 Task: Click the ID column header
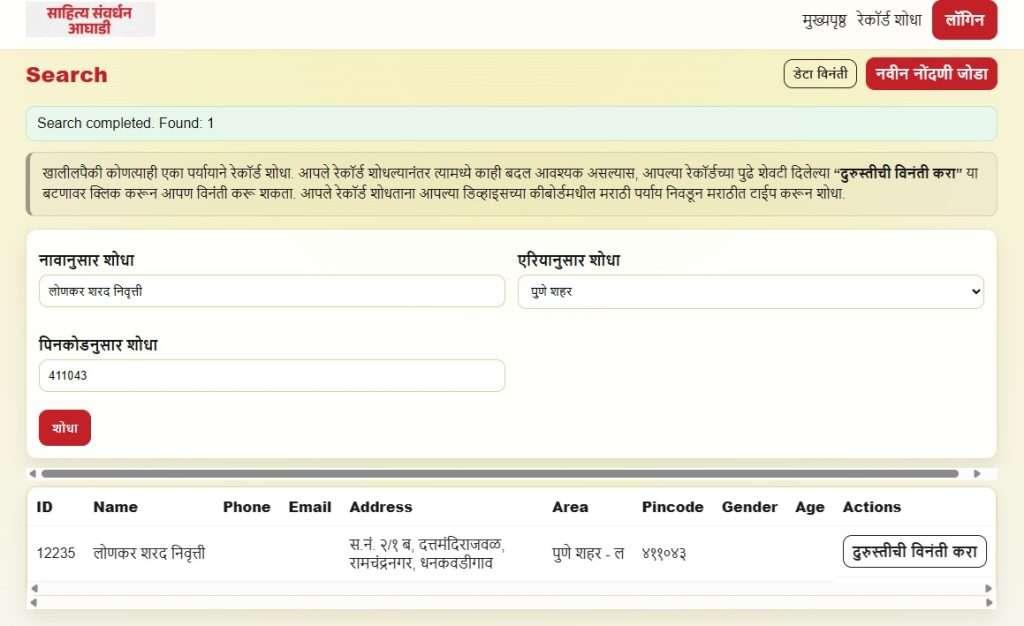[45, 507]
